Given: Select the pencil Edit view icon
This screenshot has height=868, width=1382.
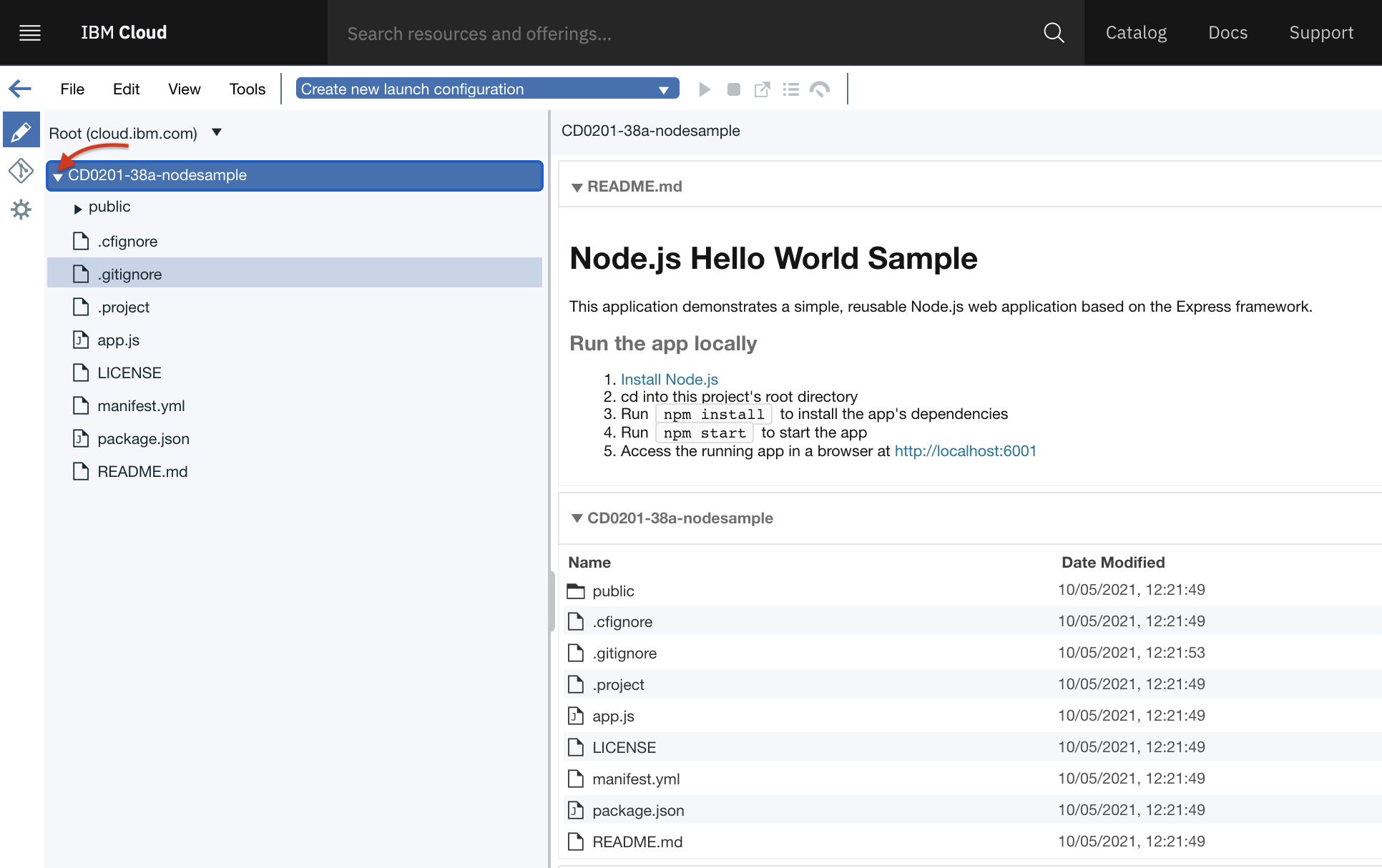Looking at the screenshot, I should (x=21, y=131).
